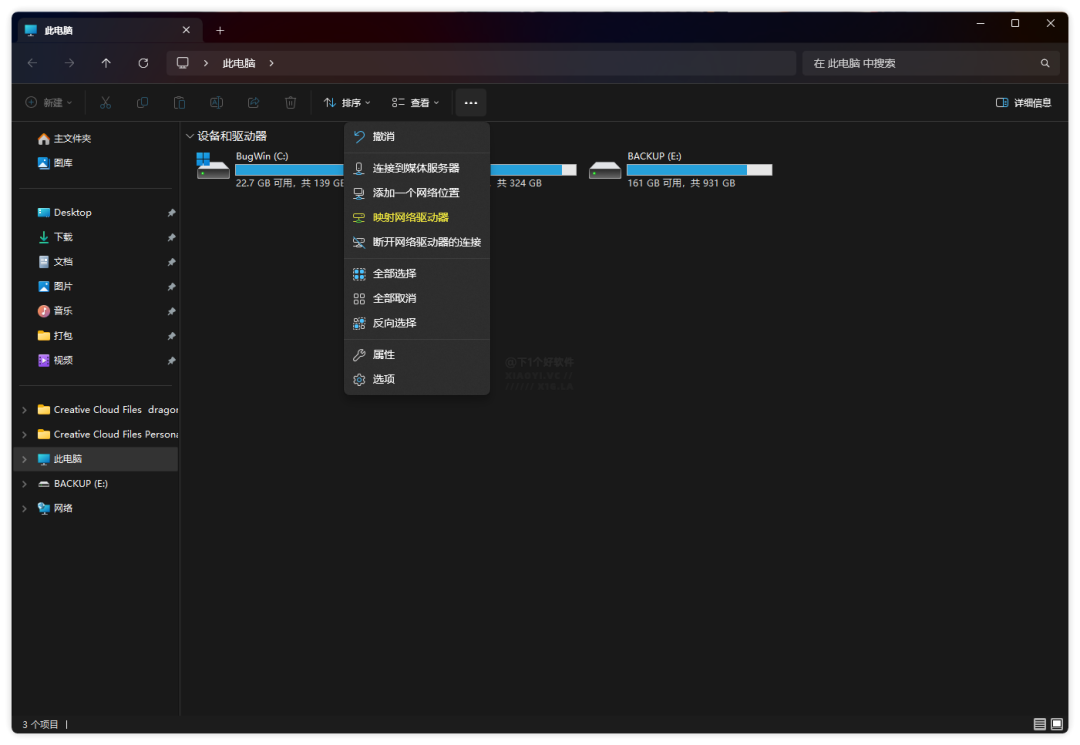Open the 查看 view dropdown

[x=415, y=103]
